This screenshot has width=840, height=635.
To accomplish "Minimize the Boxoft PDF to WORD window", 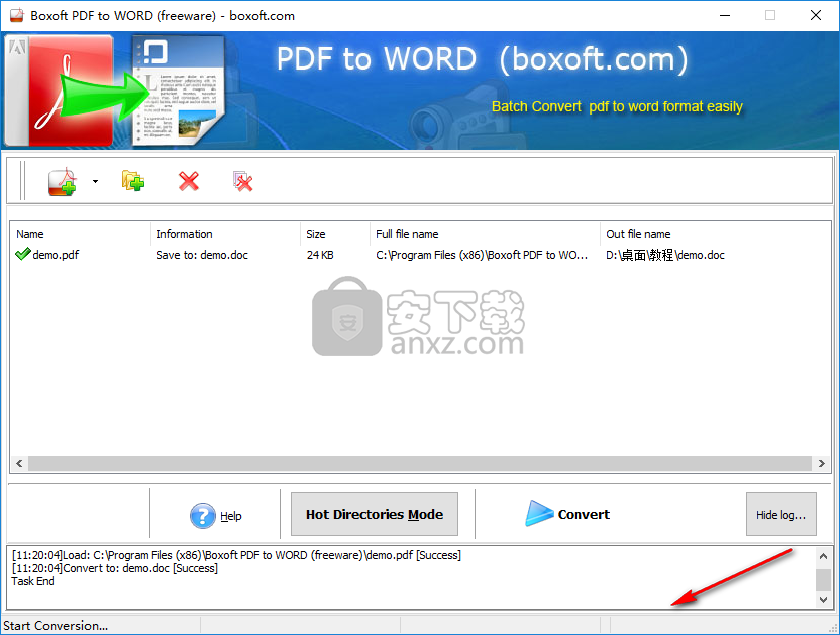I will (725, 15).
